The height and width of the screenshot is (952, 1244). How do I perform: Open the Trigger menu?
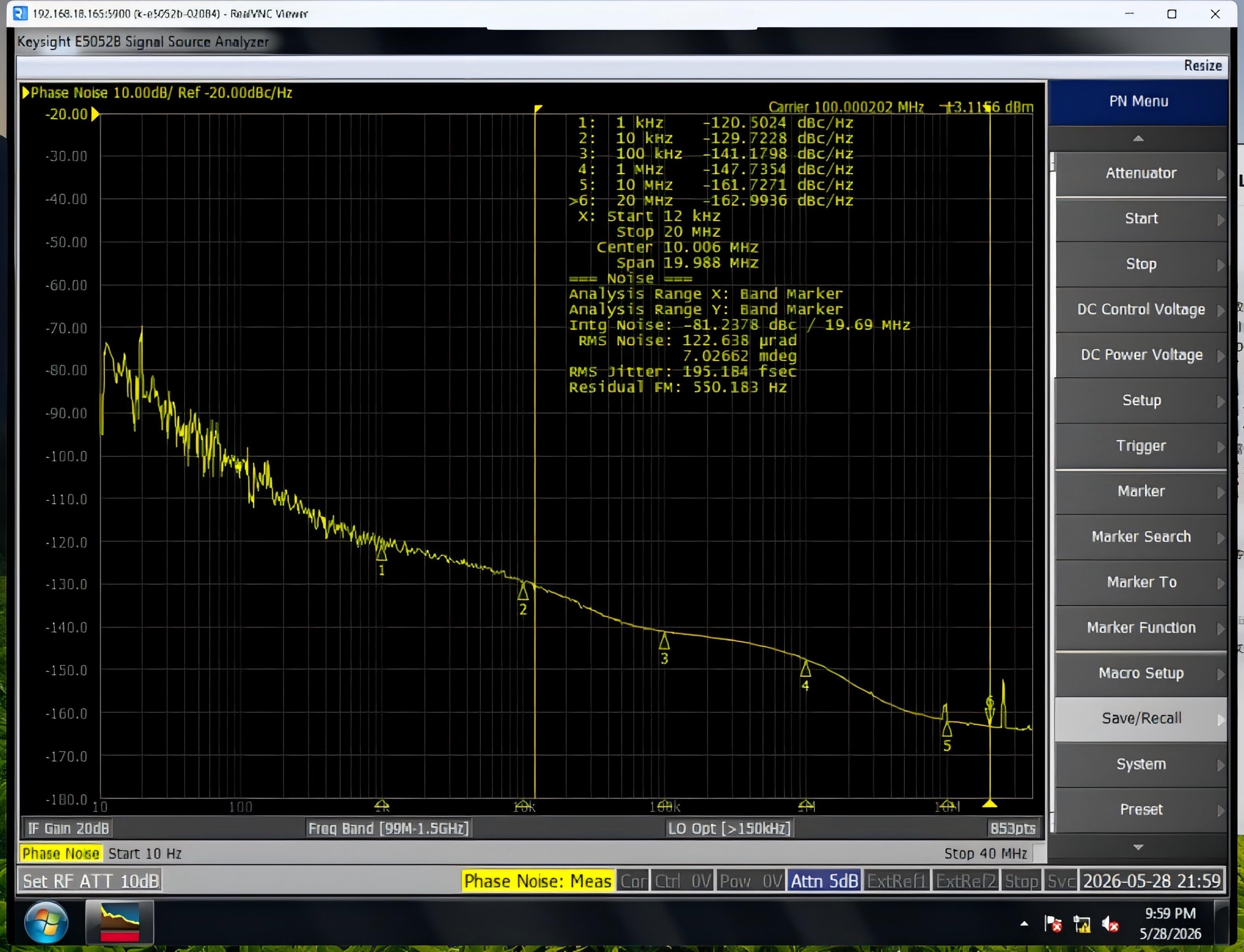[1141, 446]
